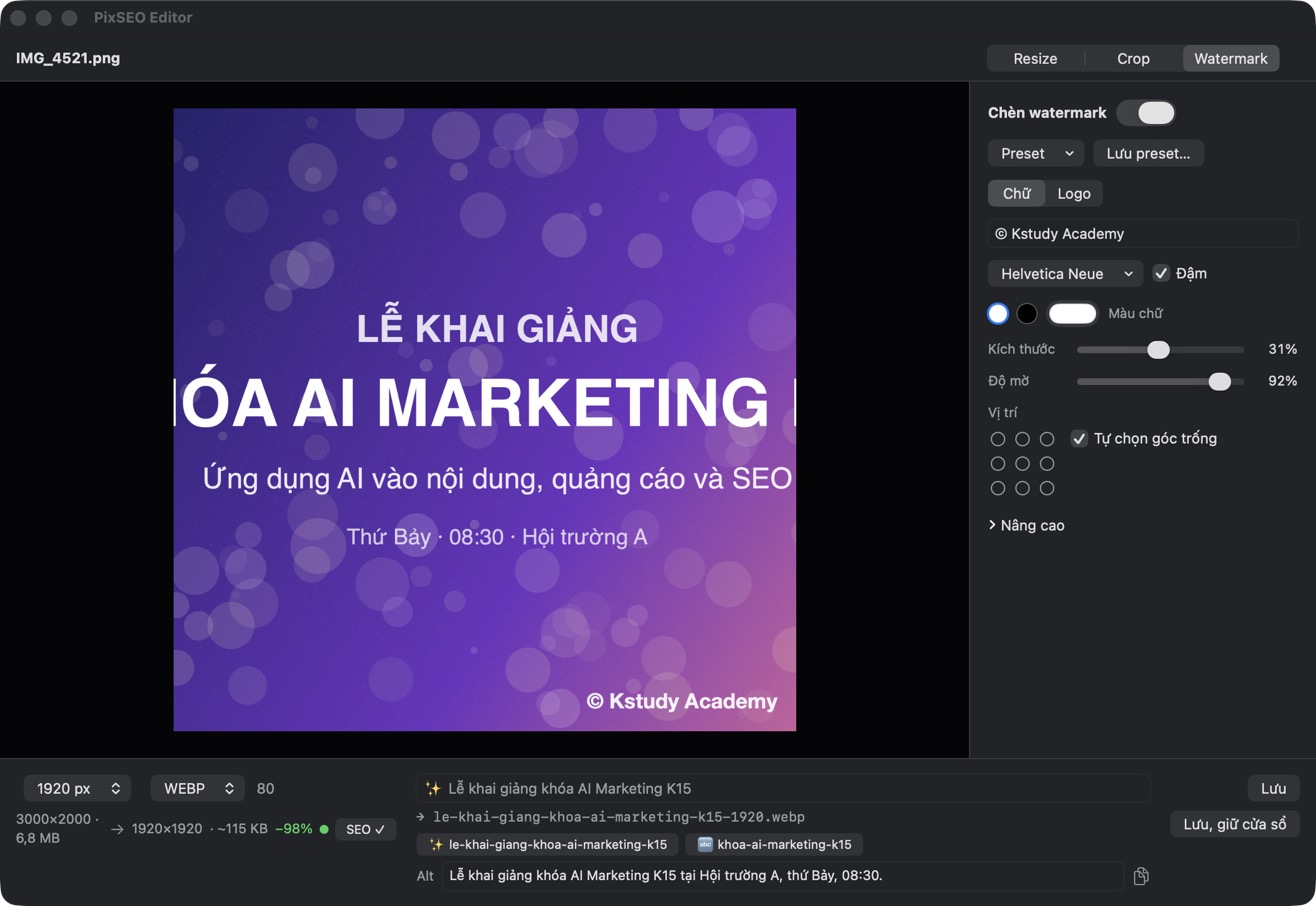Click into the Alt text field

(783, 876)
